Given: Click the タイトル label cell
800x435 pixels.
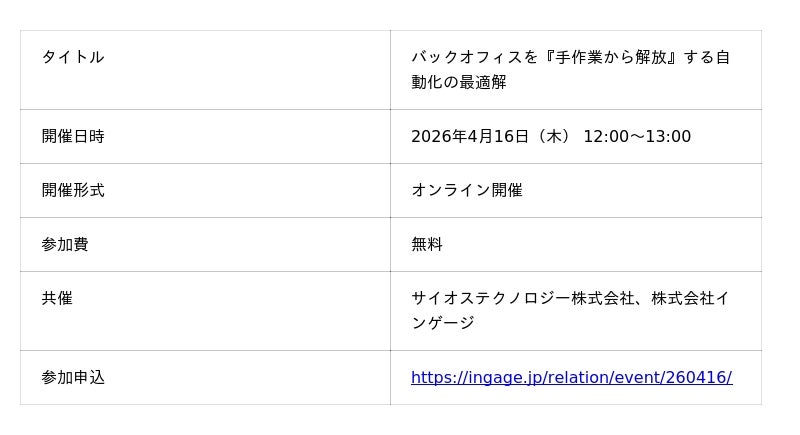Looking at the screenshot, I should coord(73,57).
